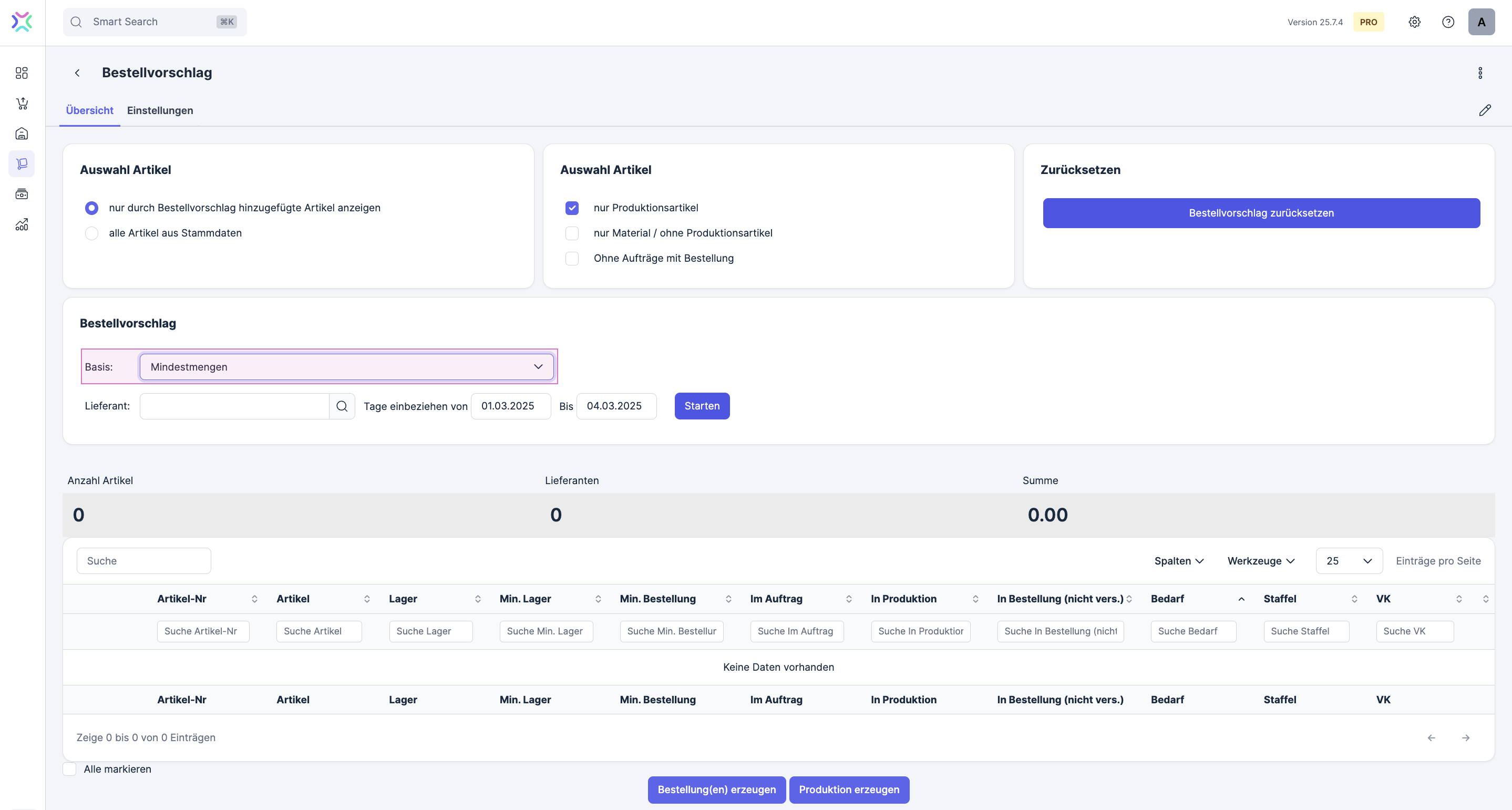Open the warehouse icon in sidebar
Image resolution: width=1512 pixels, height=810 pixels.
[x=22, y=134]
